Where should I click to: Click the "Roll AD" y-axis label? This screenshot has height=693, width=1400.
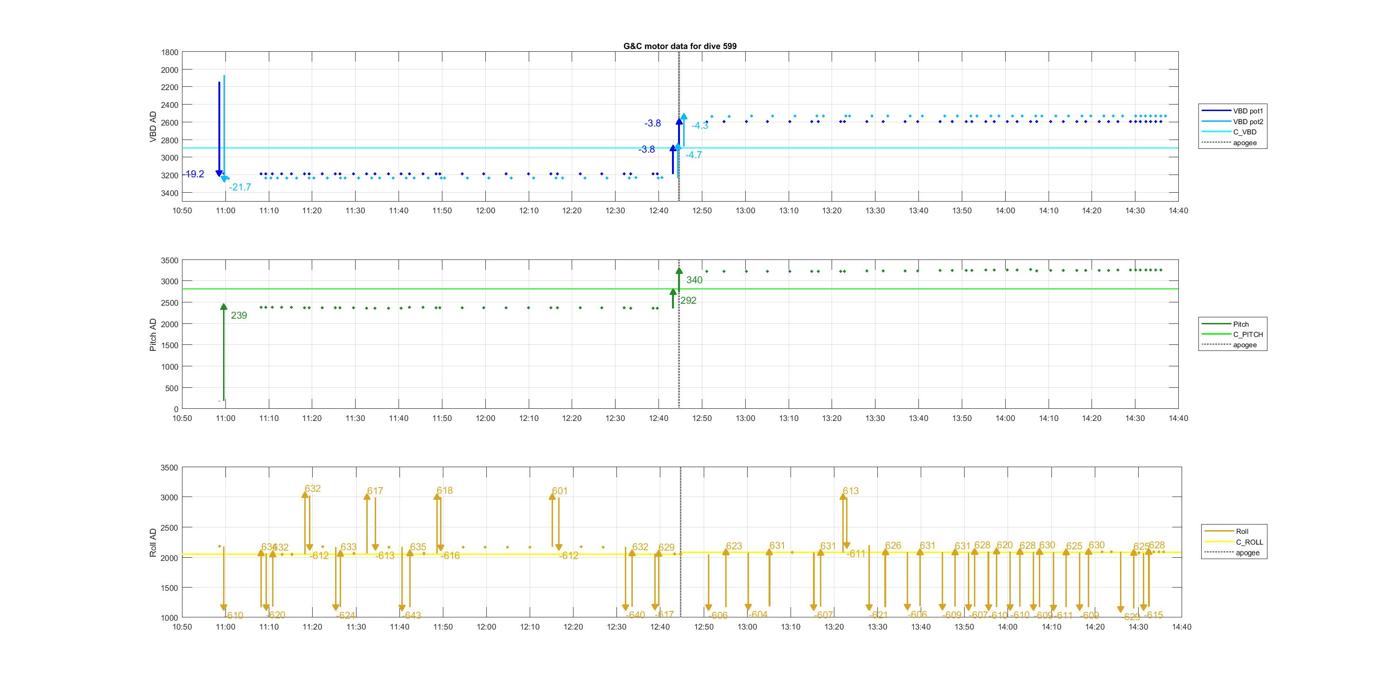pyautogui.click(x=154, y=542)
